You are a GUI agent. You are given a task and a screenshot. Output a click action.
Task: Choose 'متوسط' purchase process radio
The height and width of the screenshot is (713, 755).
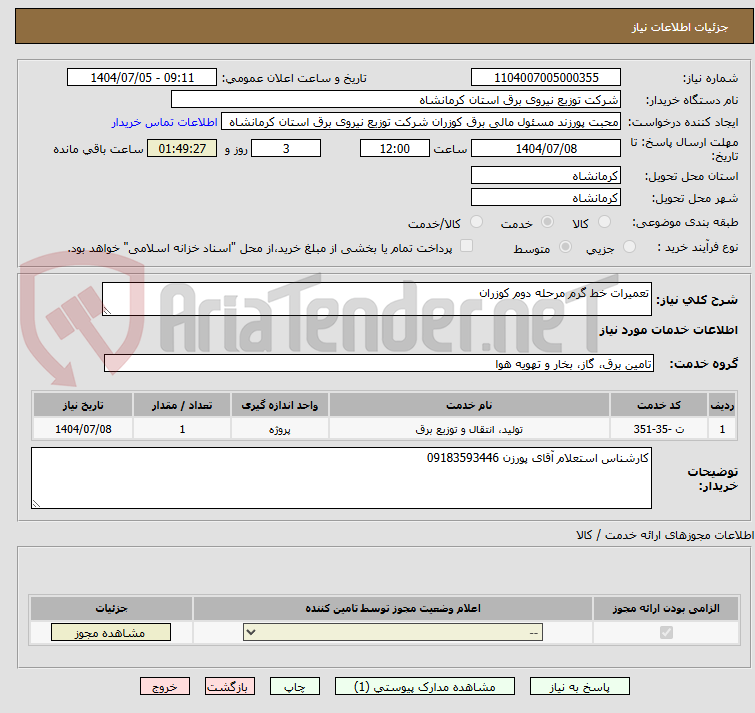click(566, 247)
